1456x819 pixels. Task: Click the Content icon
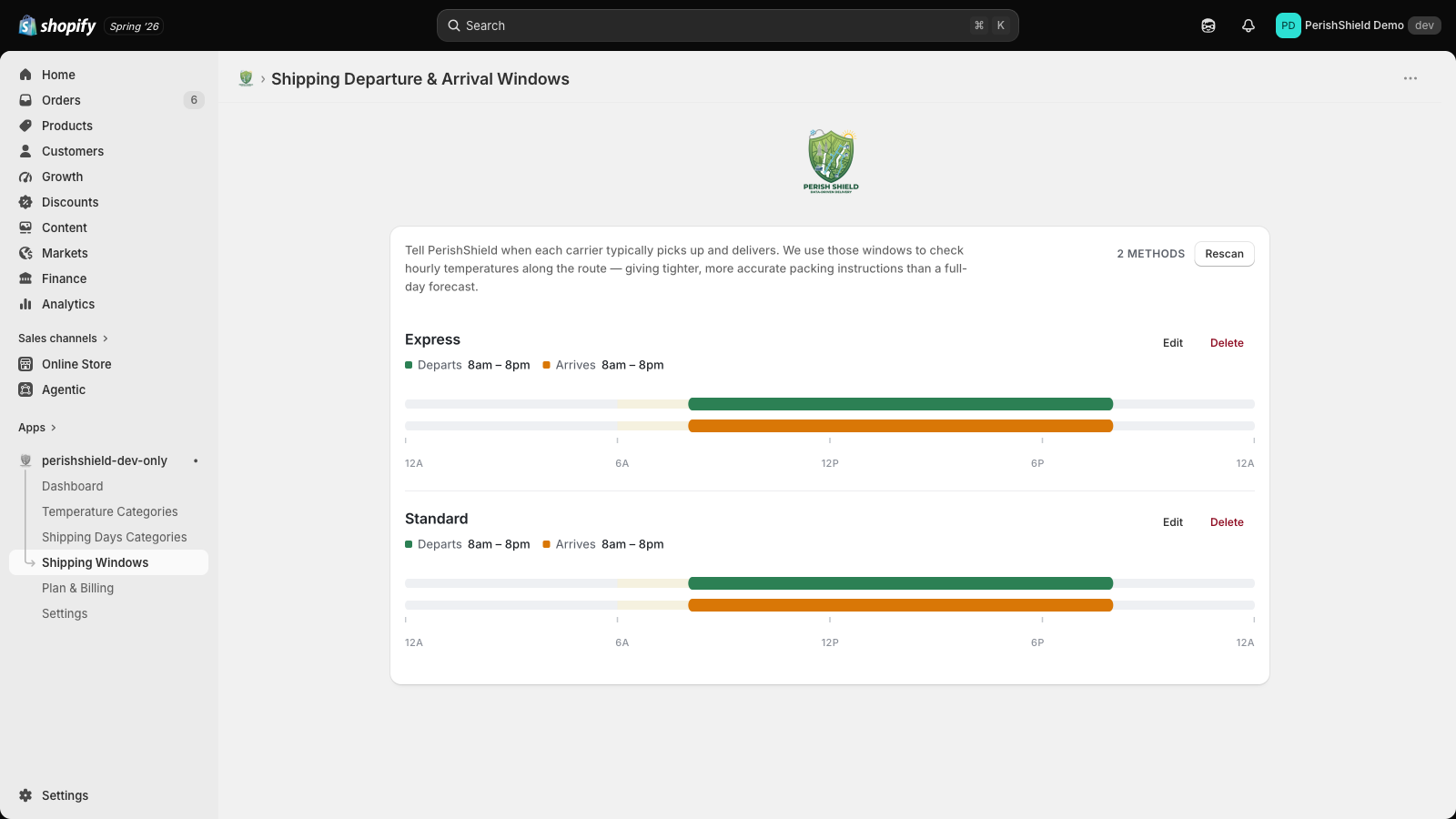point(25,227)
